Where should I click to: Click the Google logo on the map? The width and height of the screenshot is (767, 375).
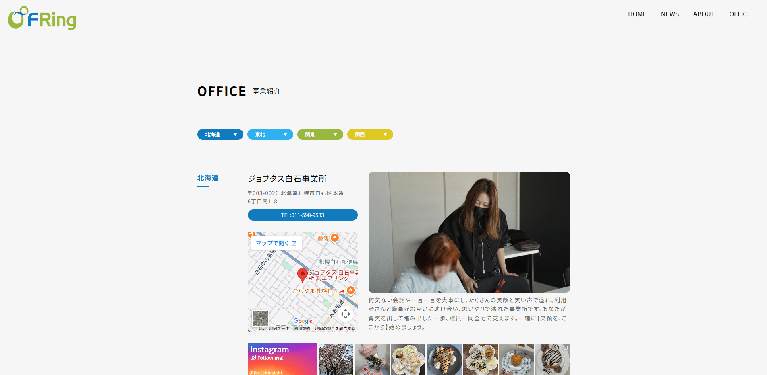[302, 321]
